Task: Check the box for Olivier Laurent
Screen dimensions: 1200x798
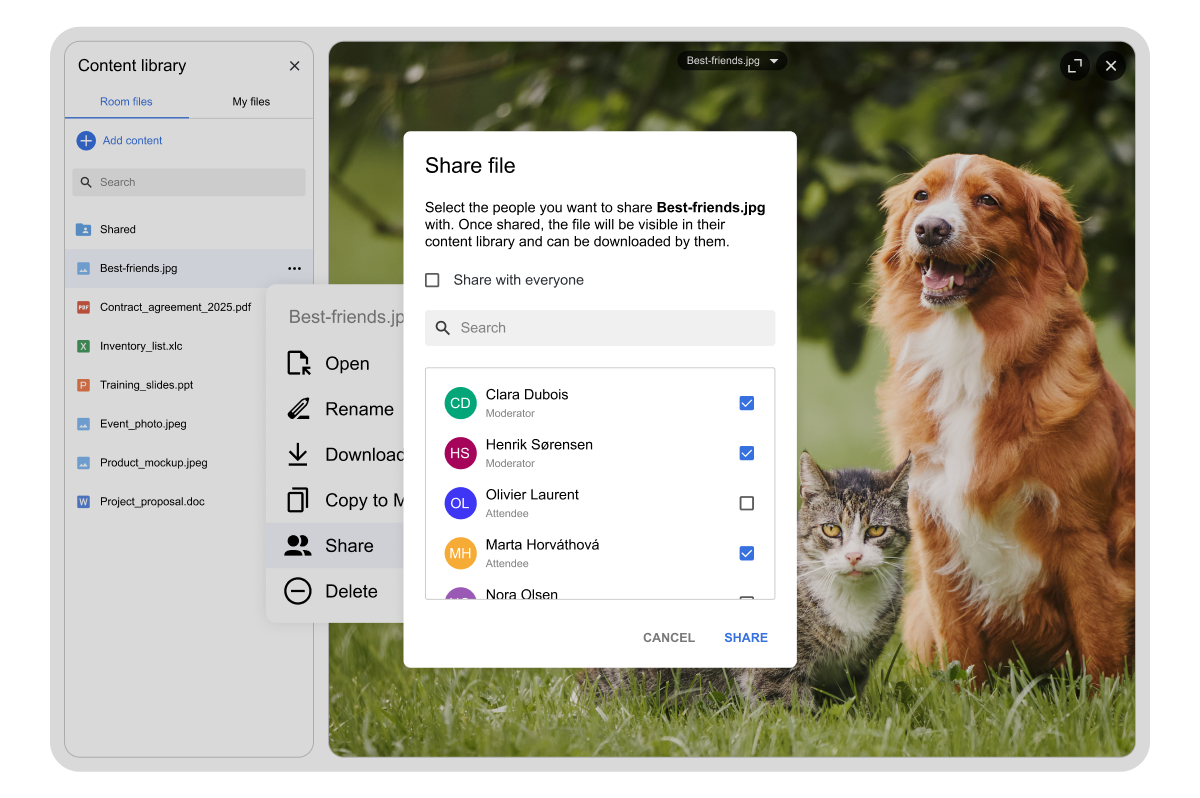Action: (x=746, y=503)
